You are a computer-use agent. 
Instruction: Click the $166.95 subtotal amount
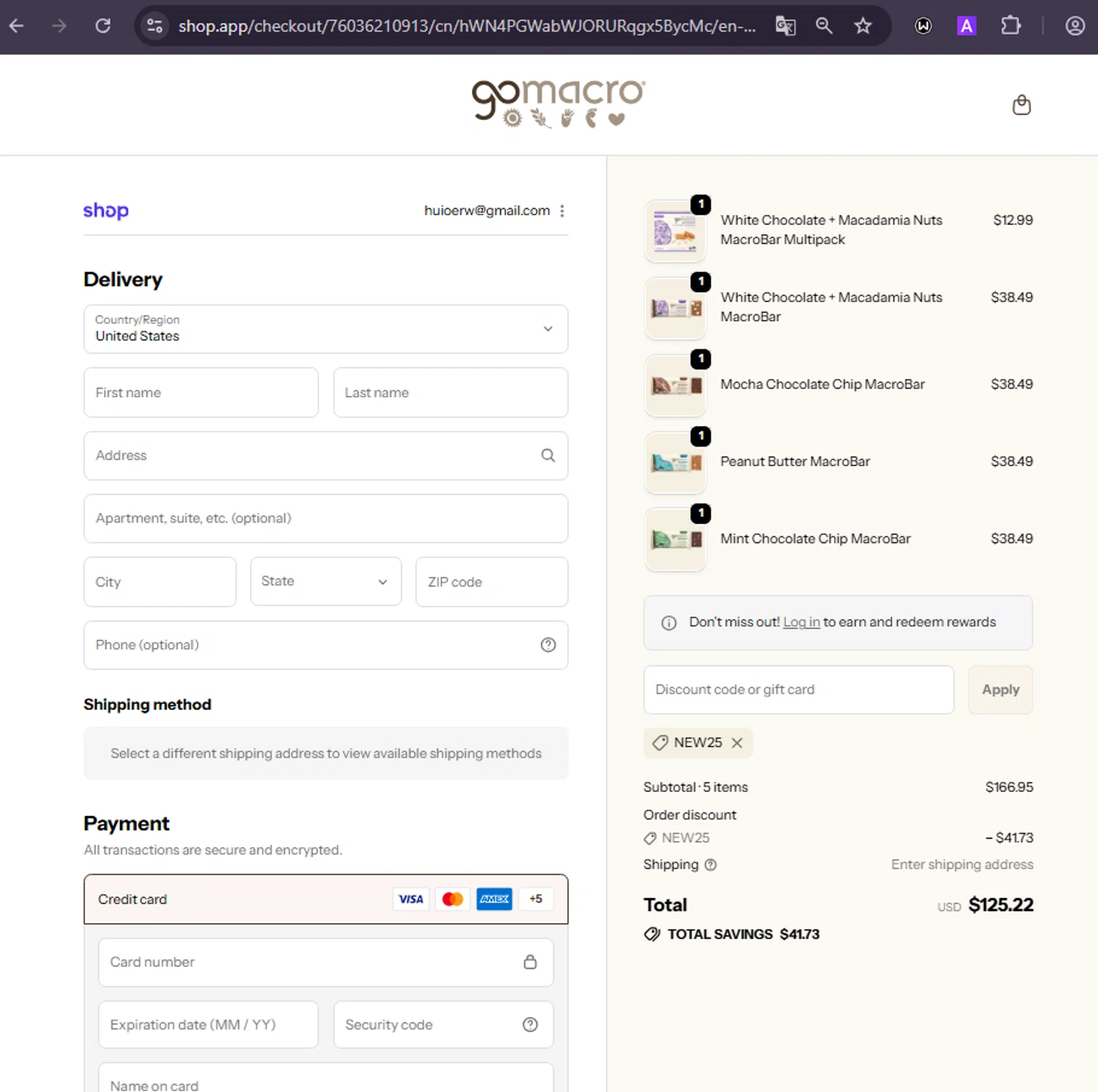(1009, 788)
